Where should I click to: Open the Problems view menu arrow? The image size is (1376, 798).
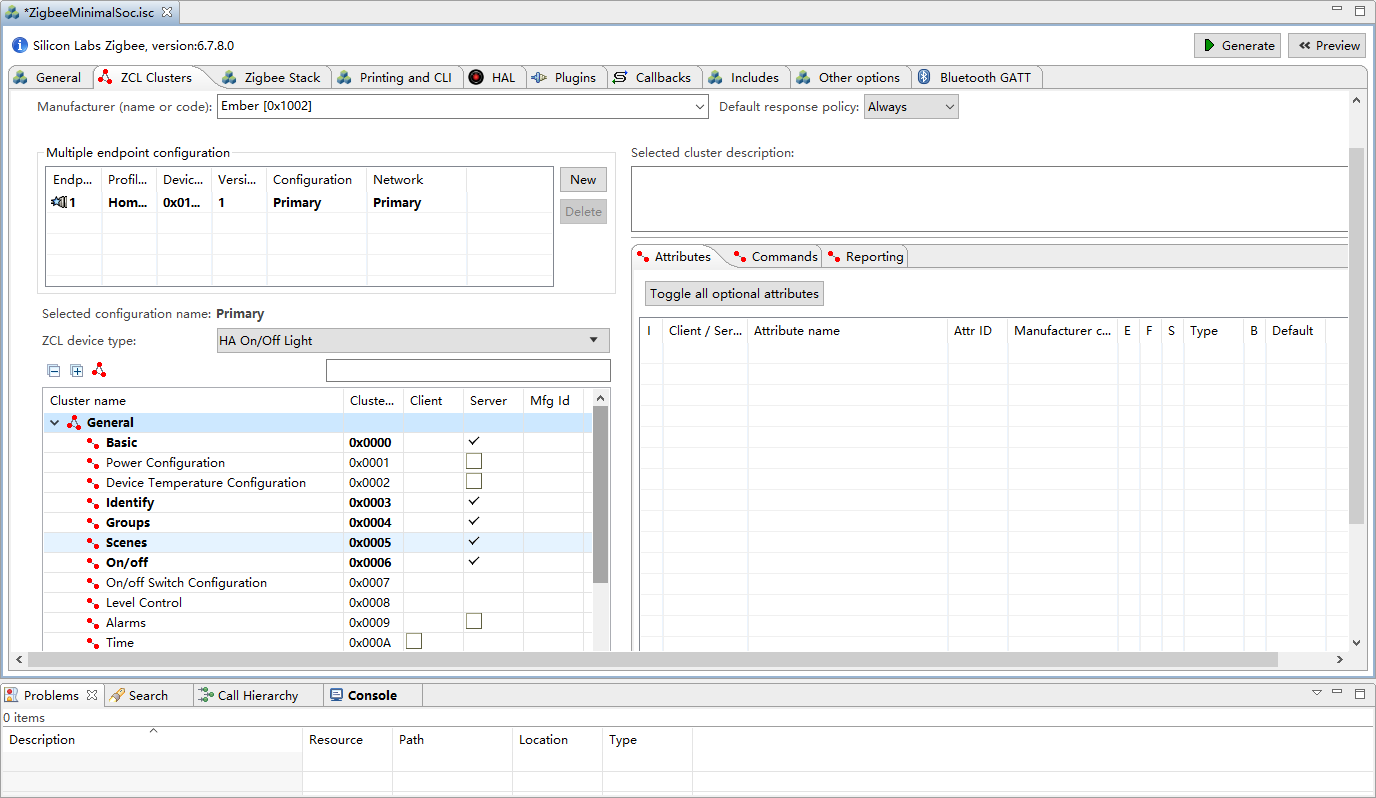[x=1317, y=692]
